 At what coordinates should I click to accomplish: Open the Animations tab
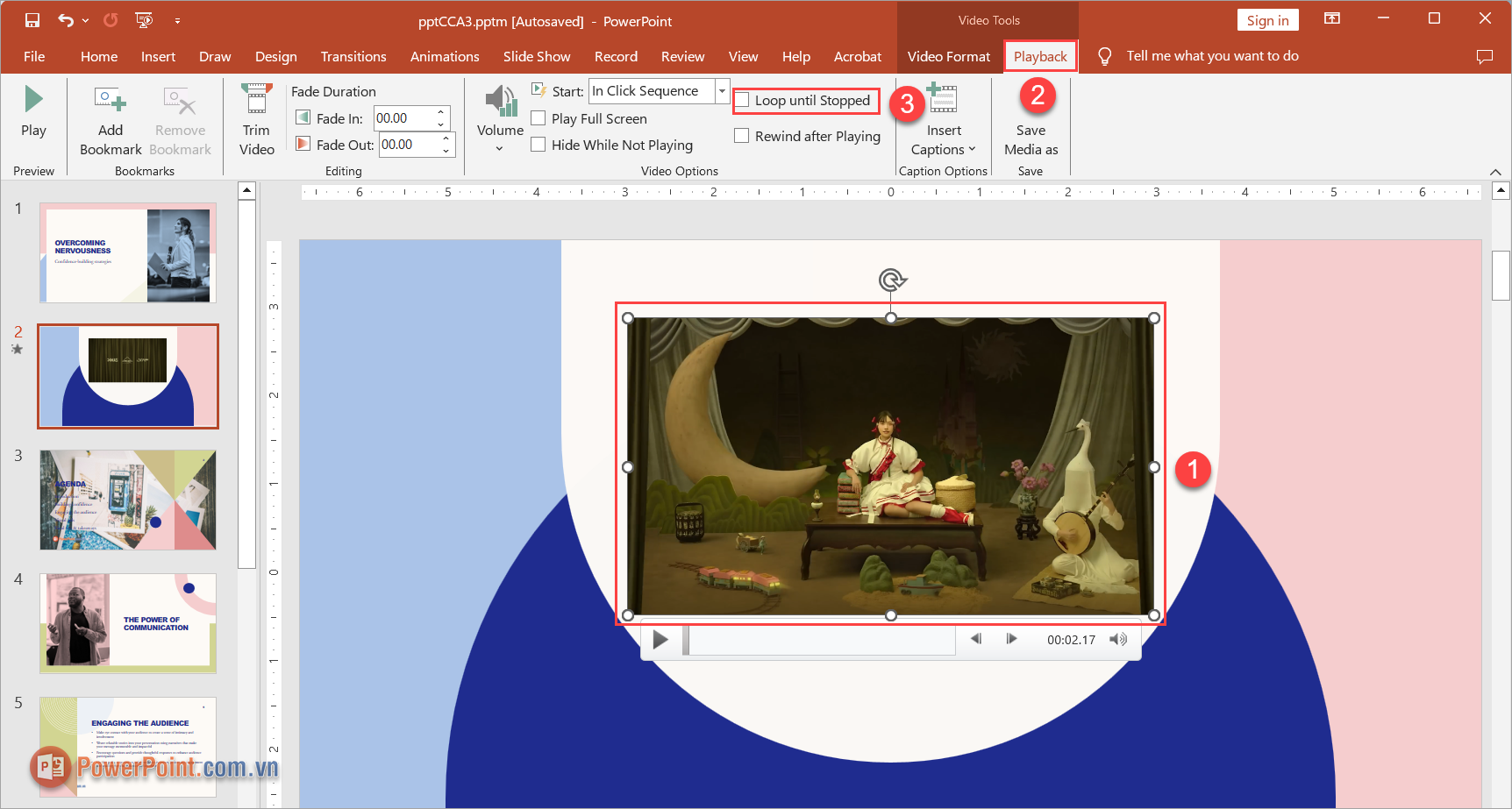click(445, 56)
